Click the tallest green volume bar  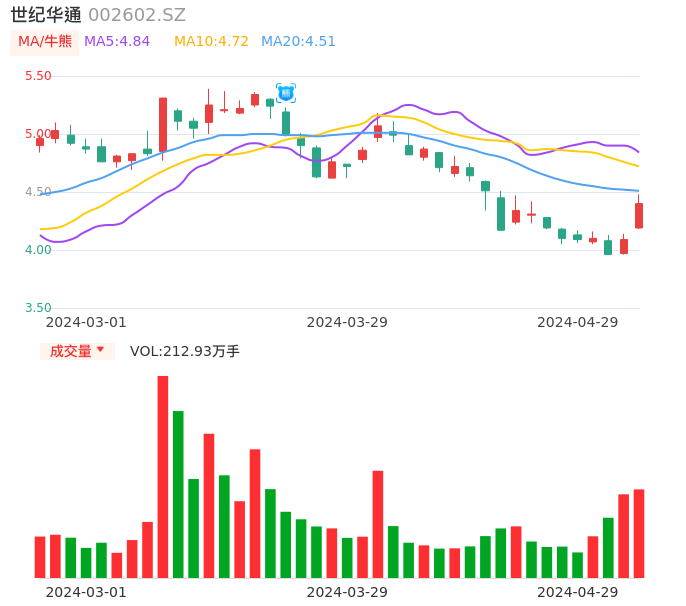click(x=178, y=494)
